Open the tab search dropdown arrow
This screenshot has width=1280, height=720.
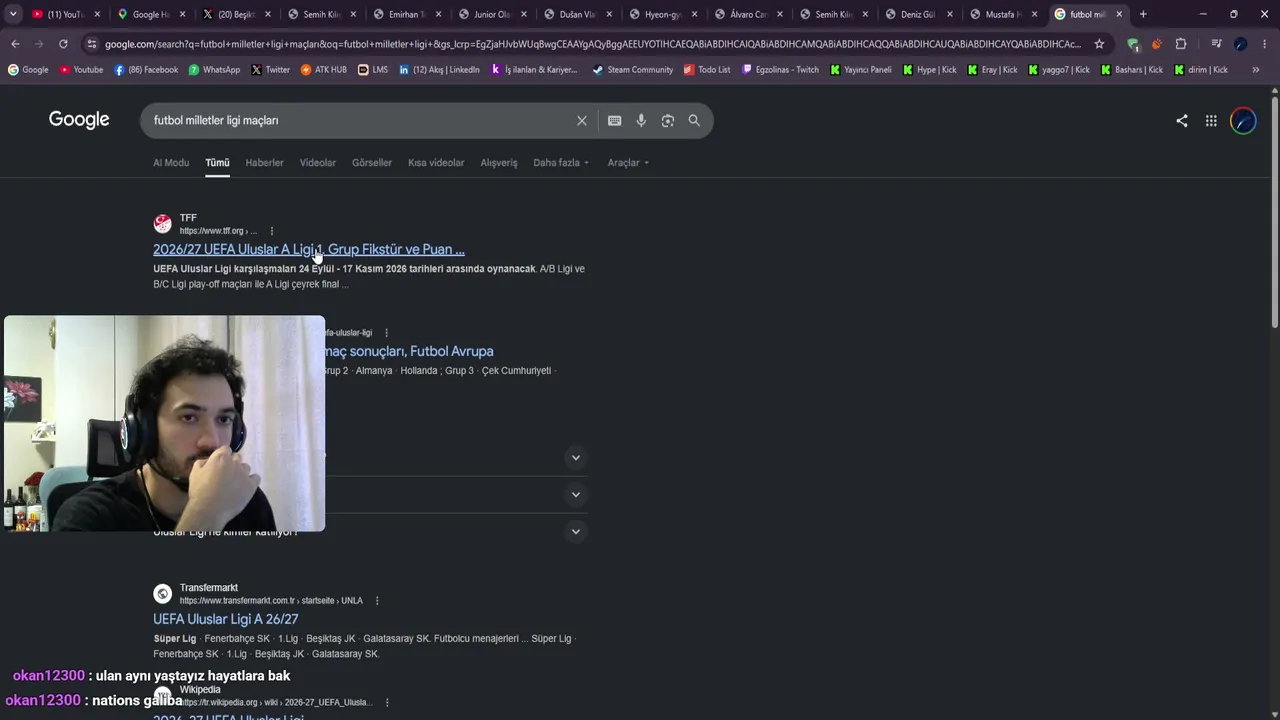click(x=13, y=14)
